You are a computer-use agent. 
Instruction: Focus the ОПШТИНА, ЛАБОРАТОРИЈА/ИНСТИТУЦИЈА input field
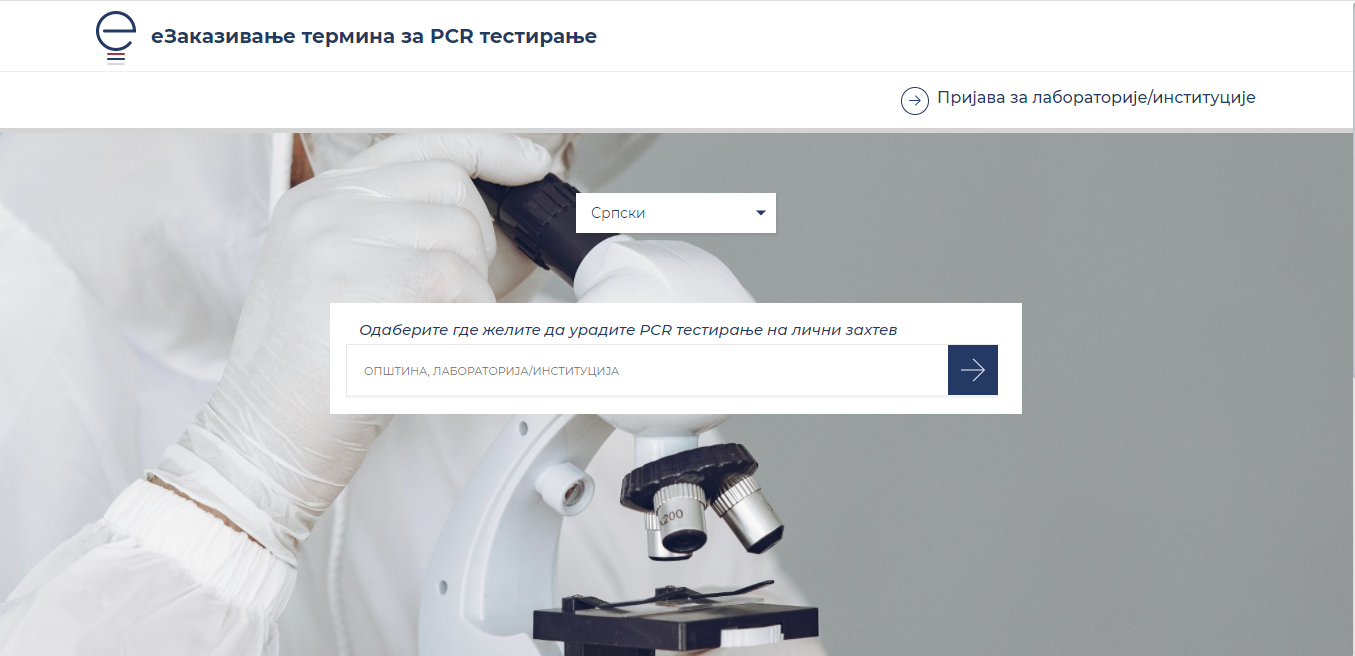pos(647,370)
